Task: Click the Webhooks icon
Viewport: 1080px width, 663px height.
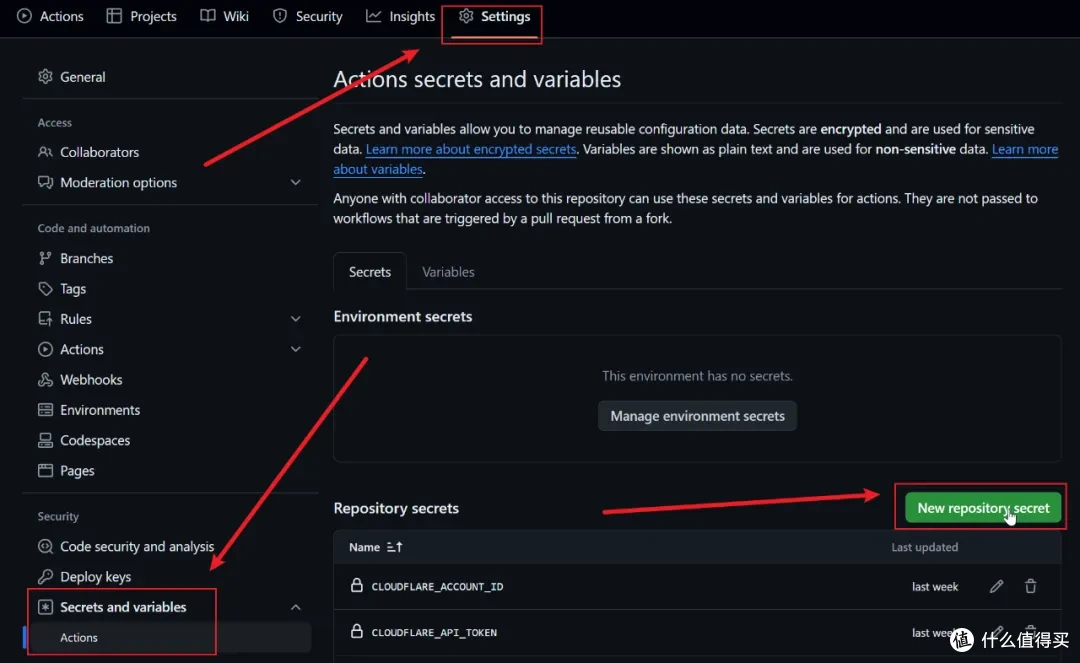Action: pos(45,379)
